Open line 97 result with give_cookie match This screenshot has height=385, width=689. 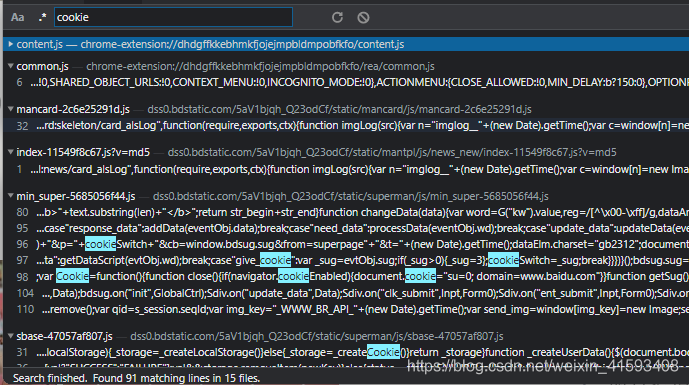point(346,260)
